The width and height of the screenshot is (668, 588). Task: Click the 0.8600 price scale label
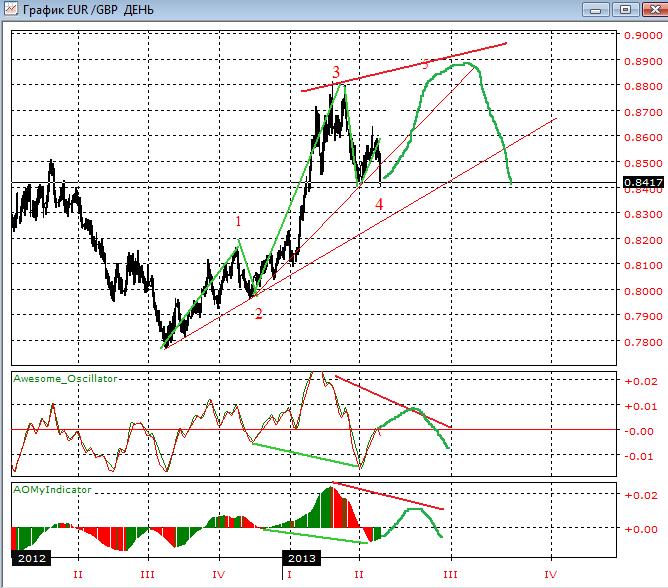[643, 137]
